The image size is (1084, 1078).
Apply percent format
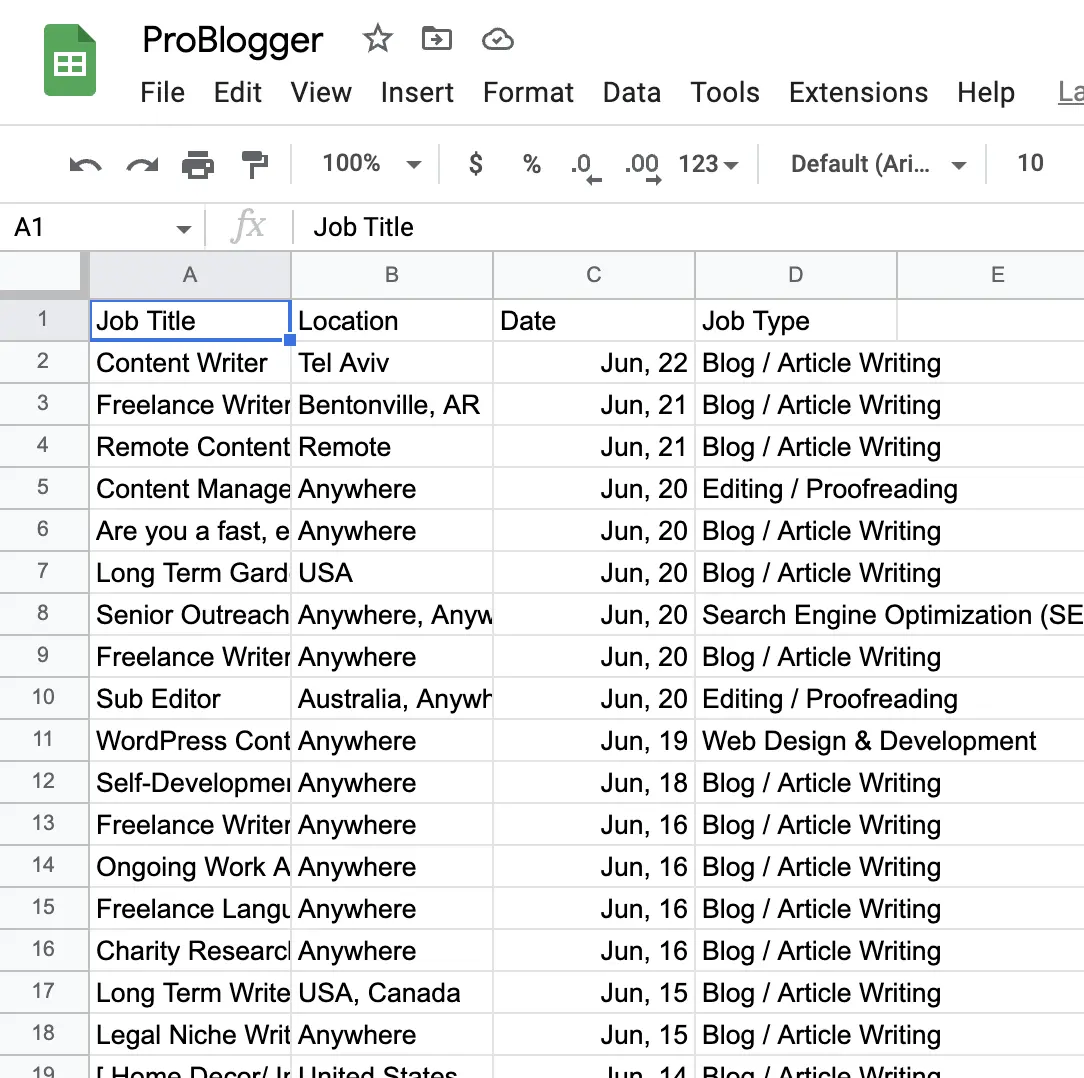(532, 164)
